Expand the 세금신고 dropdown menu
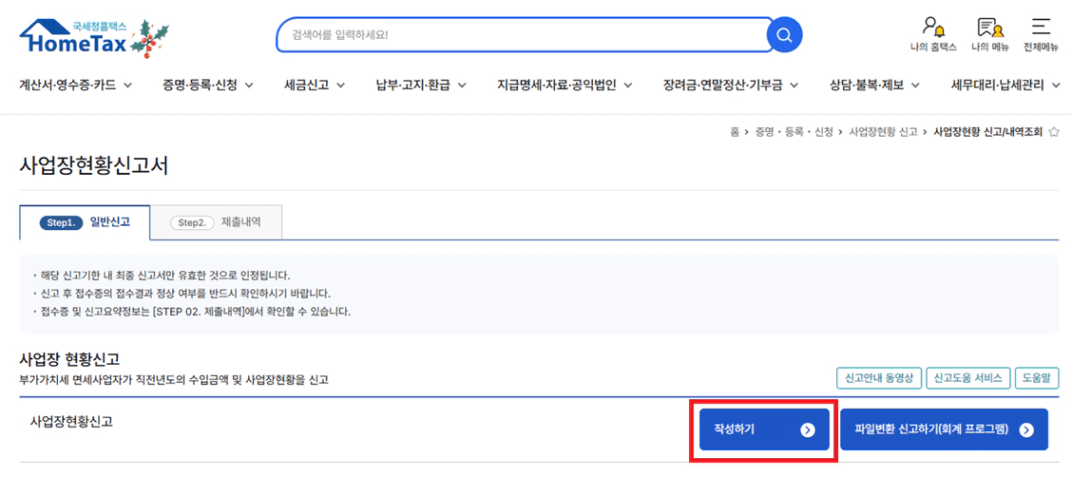The width and height of the screenshot is (1072, 477). click(x=315, y=85)
